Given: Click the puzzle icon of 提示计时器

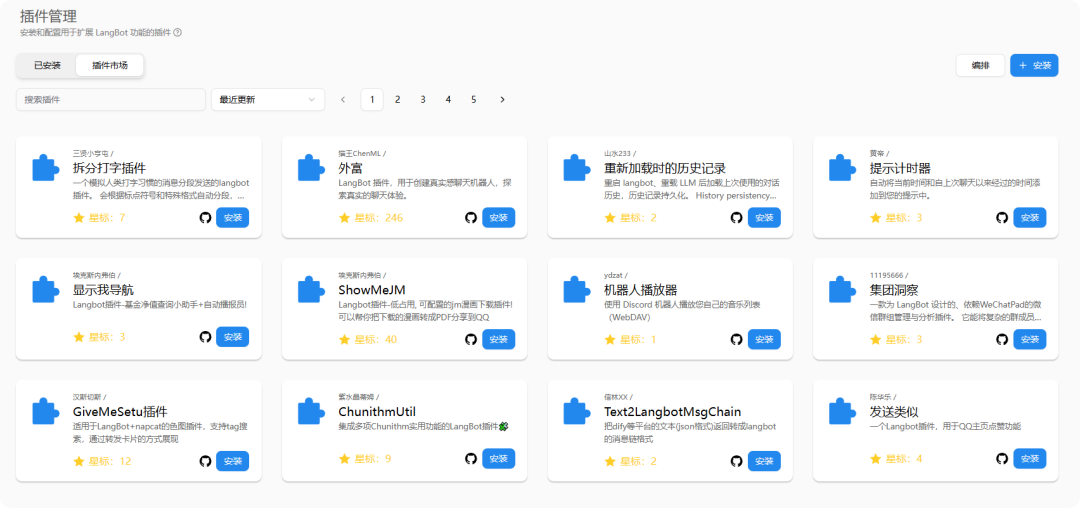Looking at the screenshot, I should 842,168.
